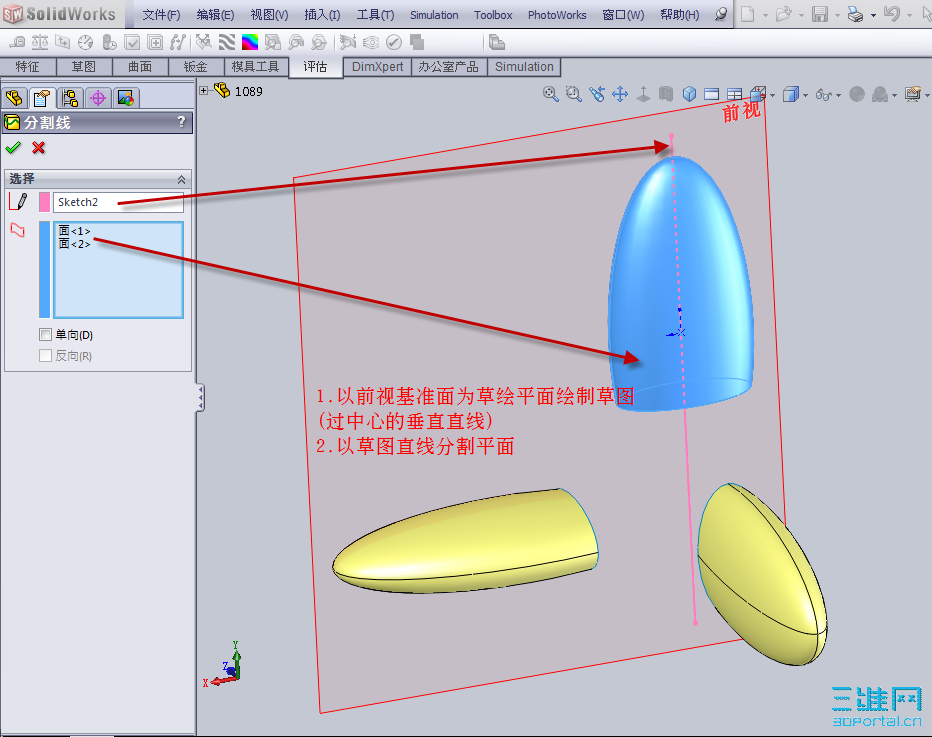The width and height of the screenshot is (932, 737).
Task: Switch to the 办公室产品 tab
Action: 448,67
